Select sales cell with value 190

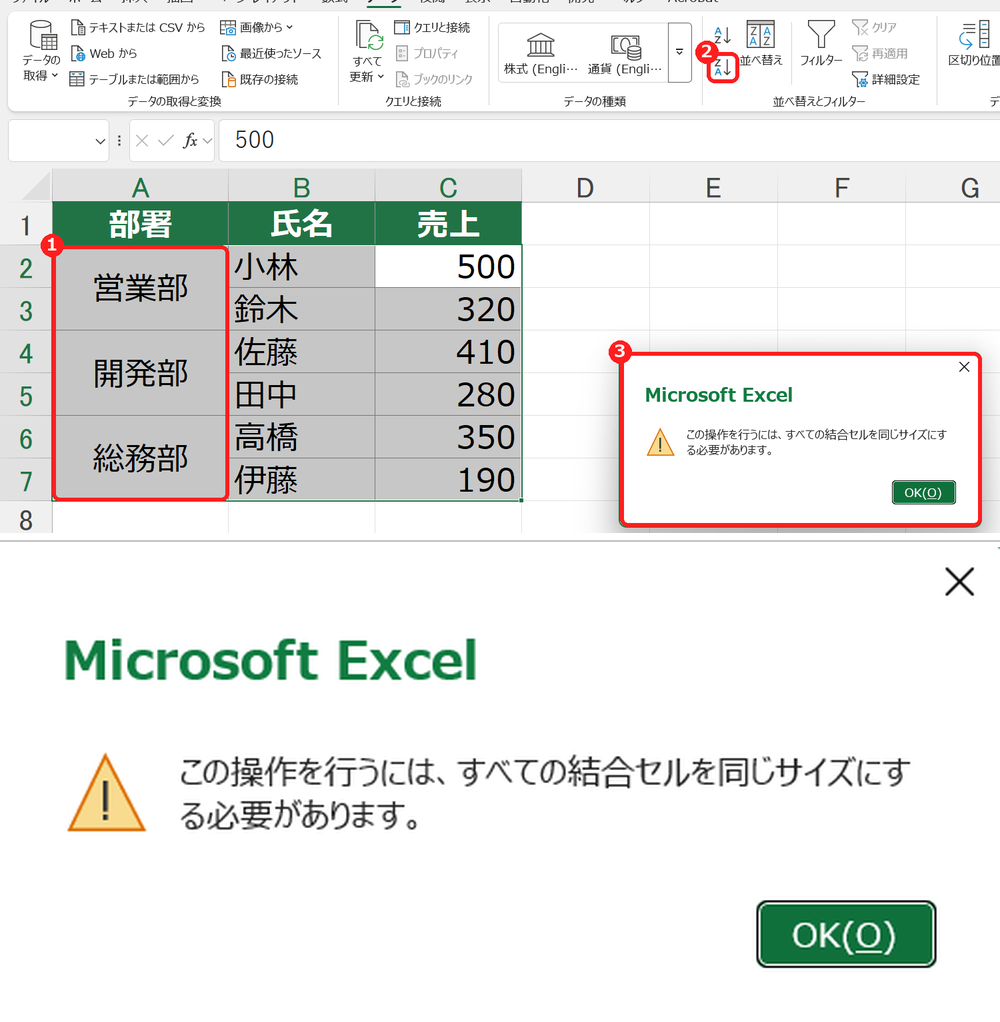[x=448, y=479]
